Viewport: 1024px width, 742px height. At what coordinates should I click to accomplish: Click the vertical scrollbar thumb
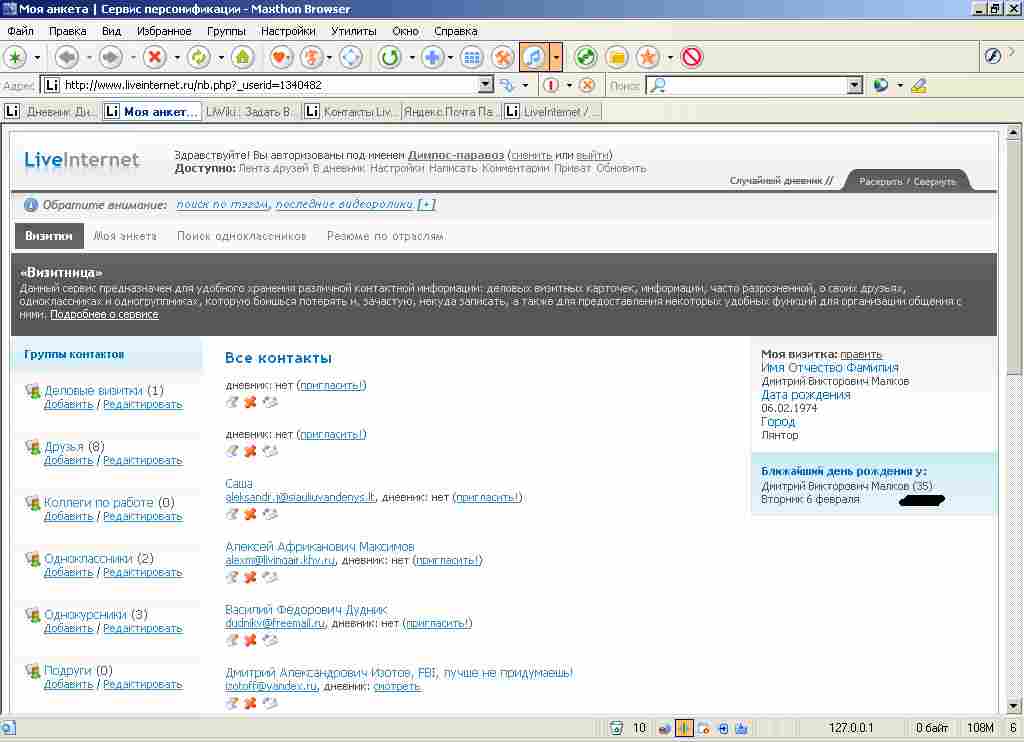[x=1012, y=258]
